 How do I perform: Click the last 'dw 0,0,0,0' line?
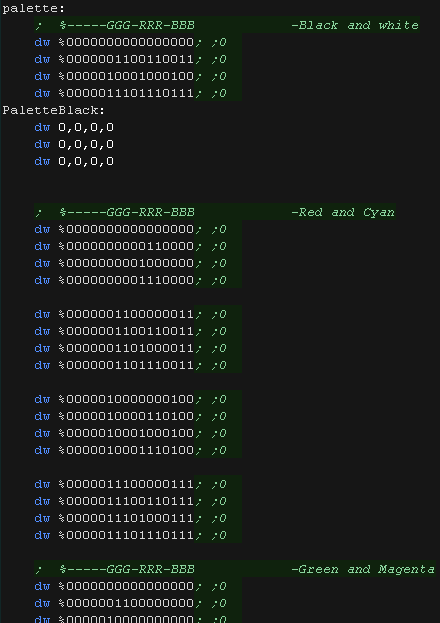(74, 161)
